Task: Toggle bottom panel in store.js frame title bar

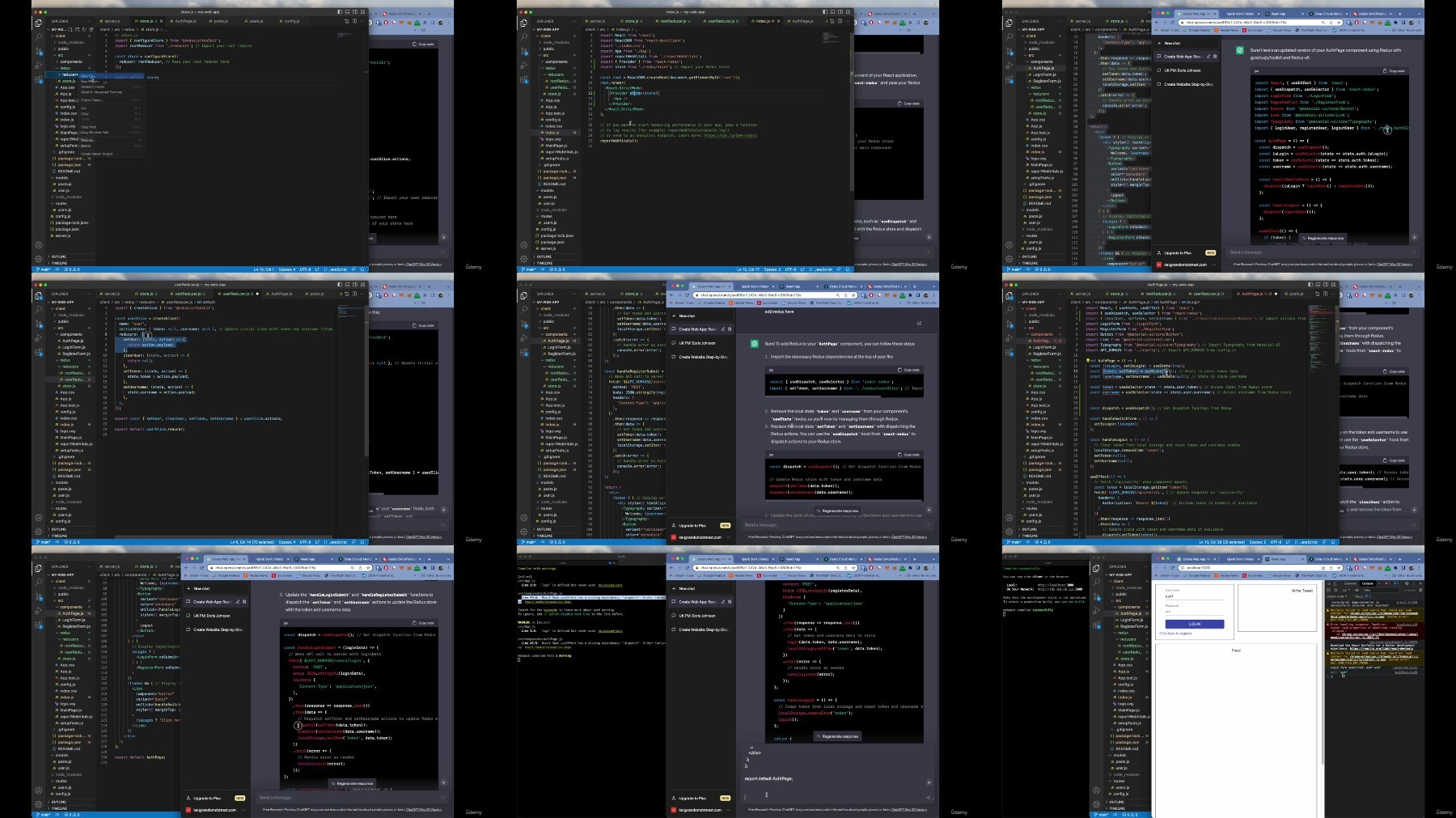Action: point(347,12)
